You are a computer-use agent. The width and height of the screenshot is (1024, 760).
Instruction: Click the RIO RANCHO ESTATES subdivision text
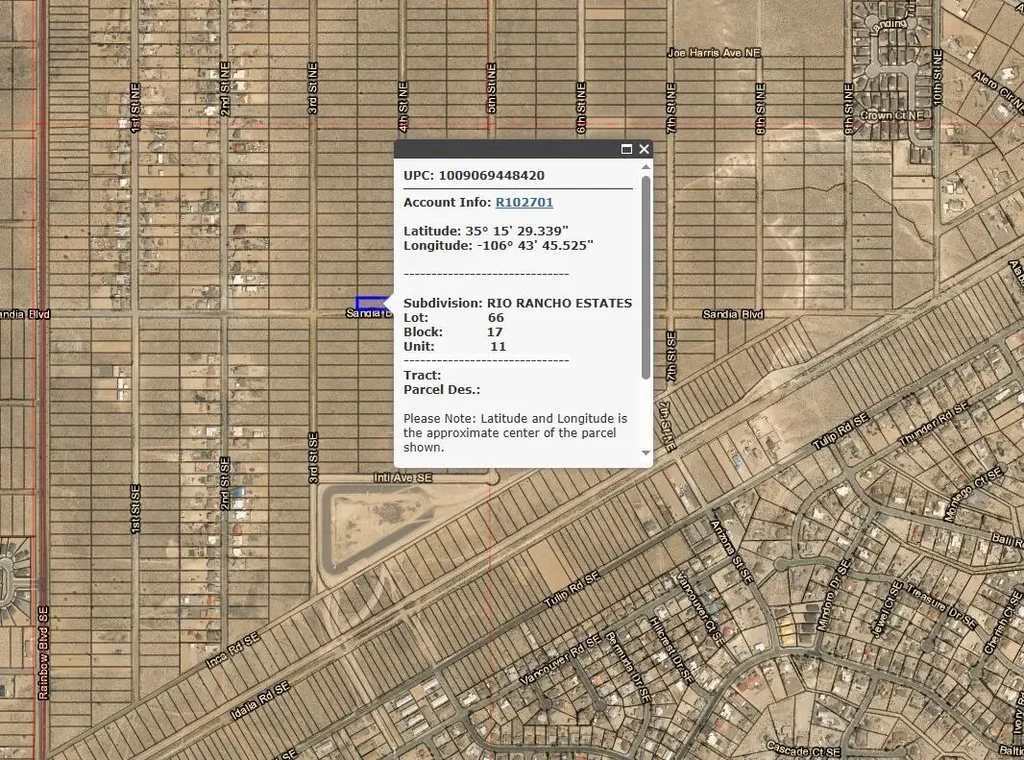559,303
